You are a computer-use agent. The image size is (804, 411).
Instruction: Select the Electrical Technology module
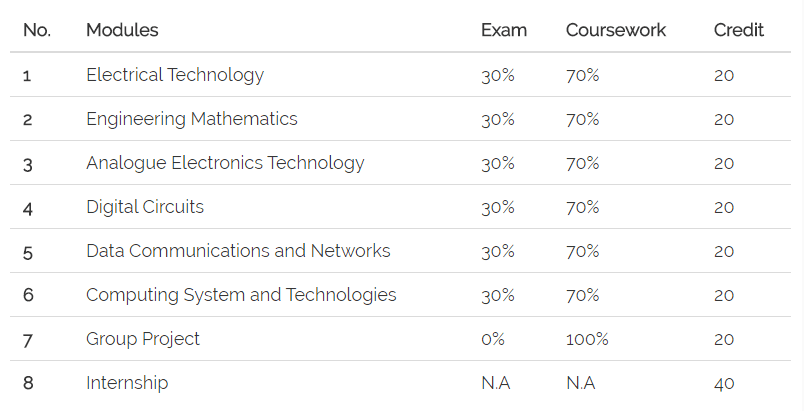click(x=175, y=75)
